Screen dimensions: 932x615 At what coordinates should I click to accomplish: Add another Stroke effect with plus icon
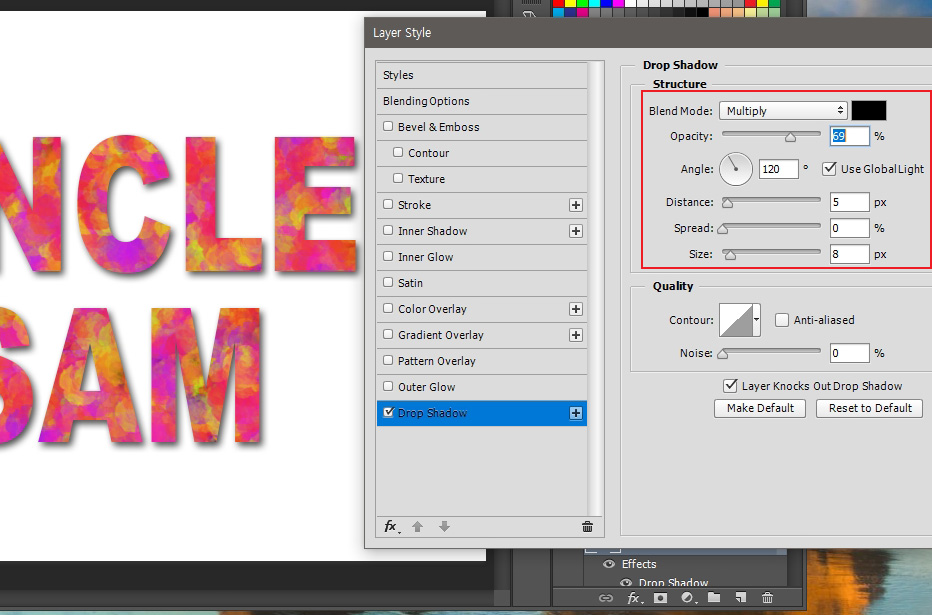pos(575,205)
